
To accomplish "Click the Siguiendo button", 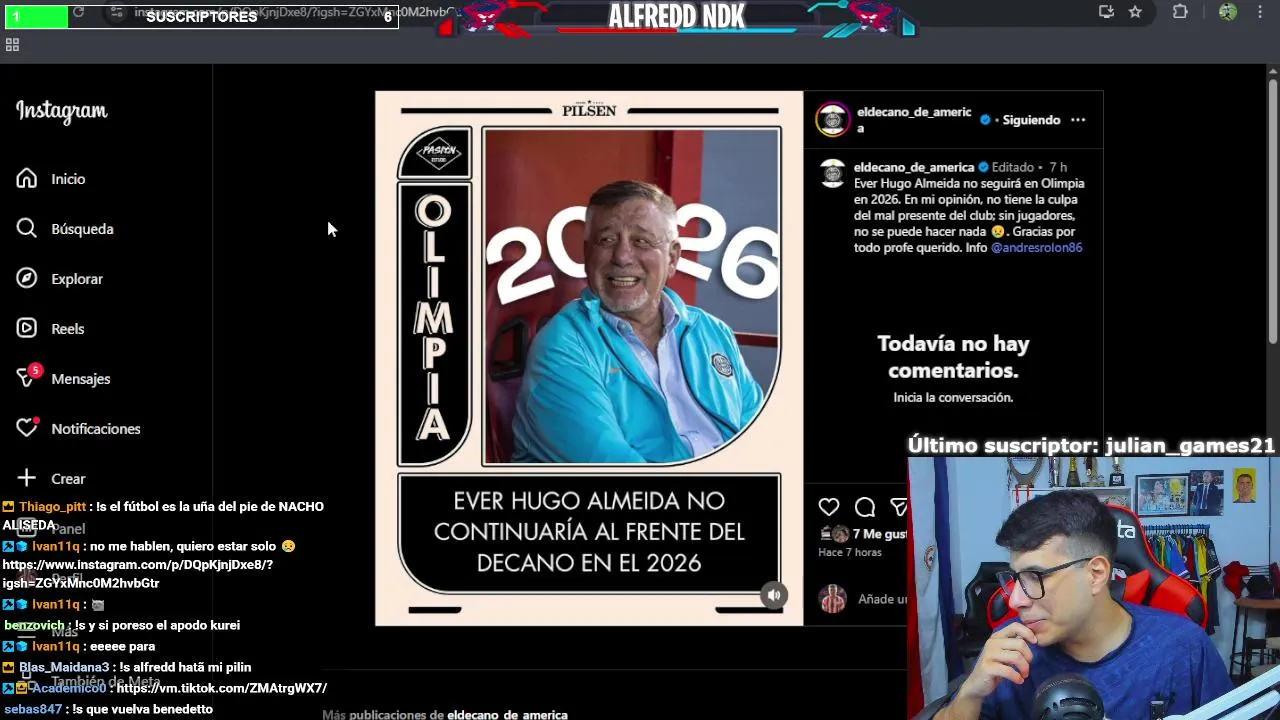I will [x=1031, y=120].
